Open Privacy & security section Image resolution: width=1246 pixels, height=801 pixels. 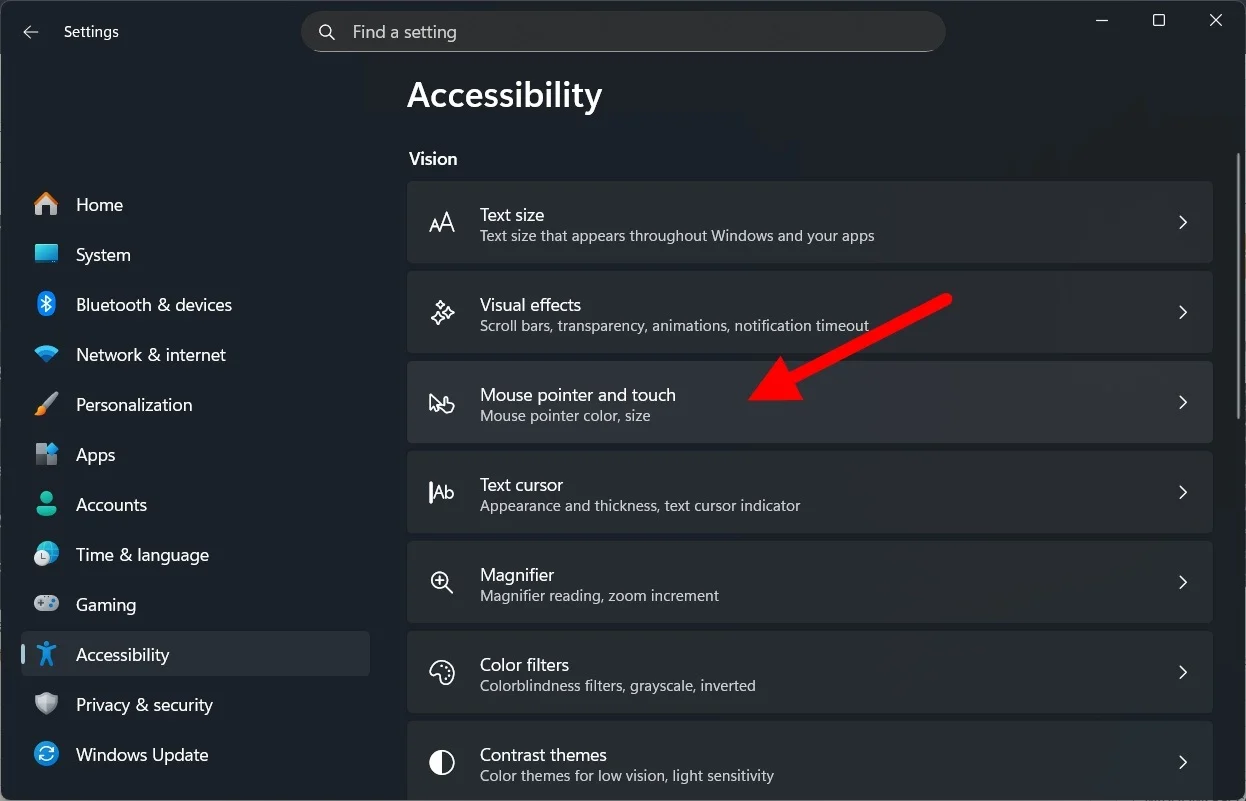coord(144,704)
